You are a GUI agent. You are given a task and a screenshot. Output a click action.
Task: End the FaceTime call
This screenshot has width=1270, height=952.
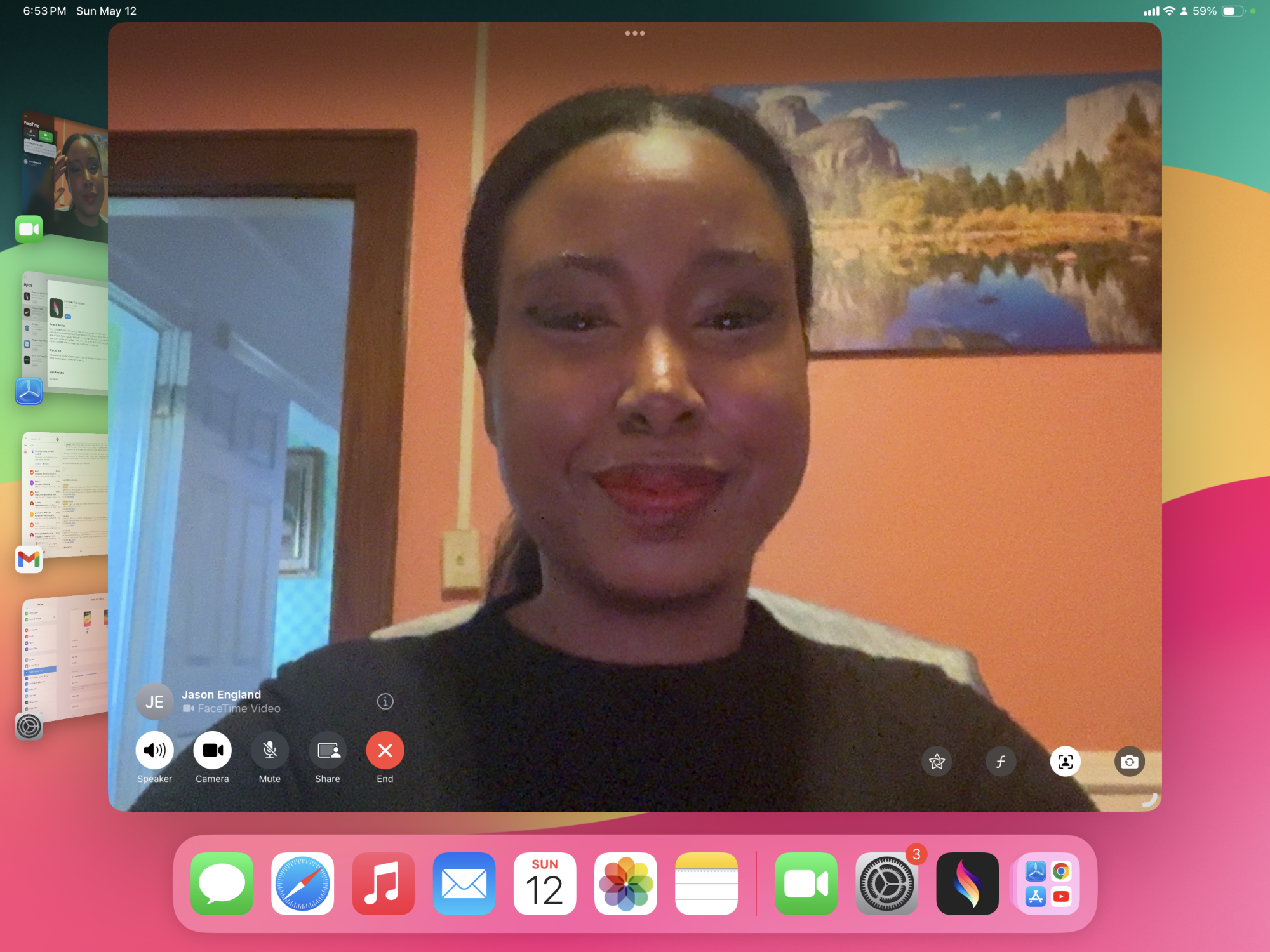pyautogui.click(x=384, y=750)
